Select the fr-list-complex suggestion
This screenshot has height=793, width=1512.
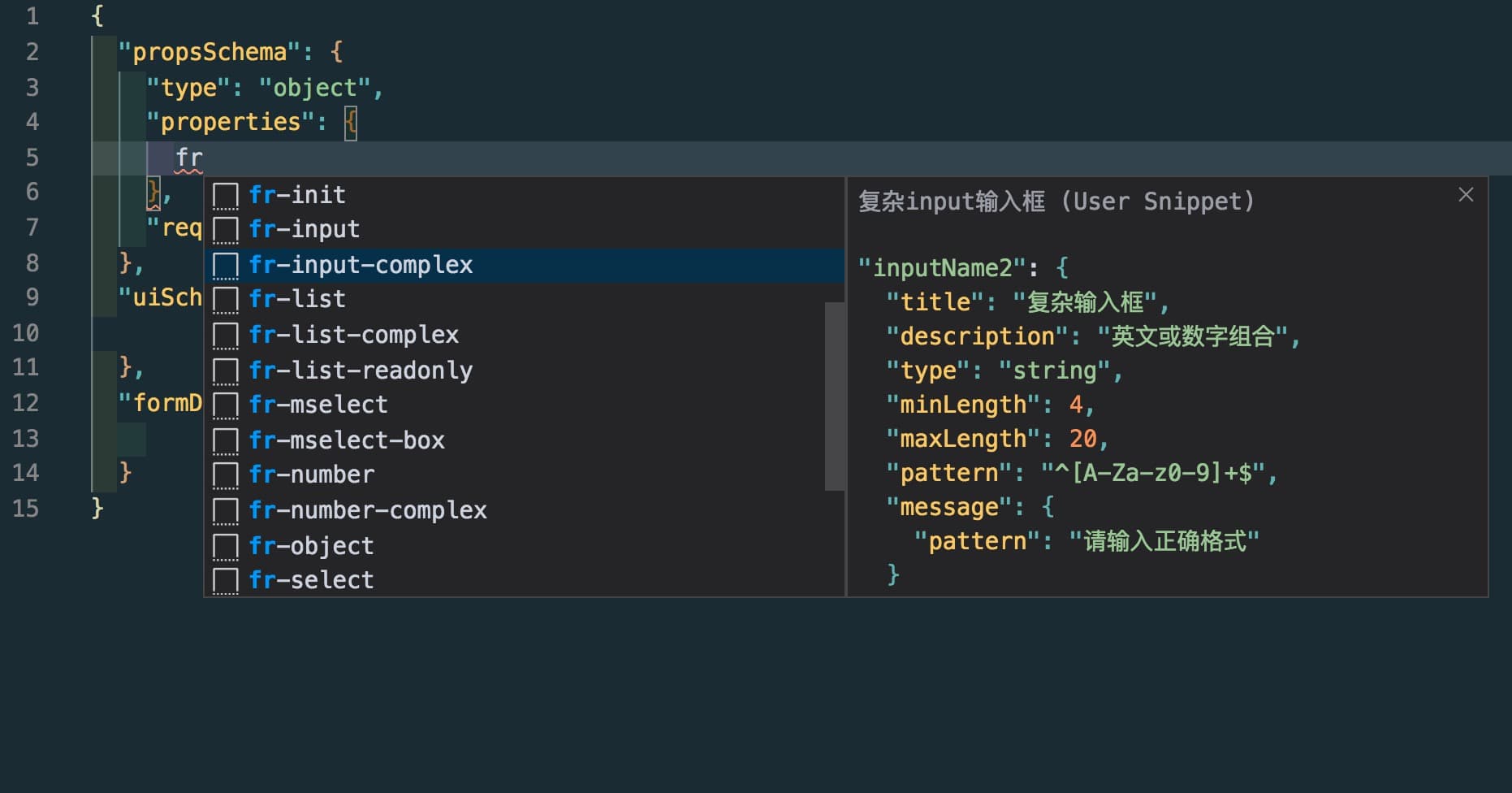click(354, 335)
